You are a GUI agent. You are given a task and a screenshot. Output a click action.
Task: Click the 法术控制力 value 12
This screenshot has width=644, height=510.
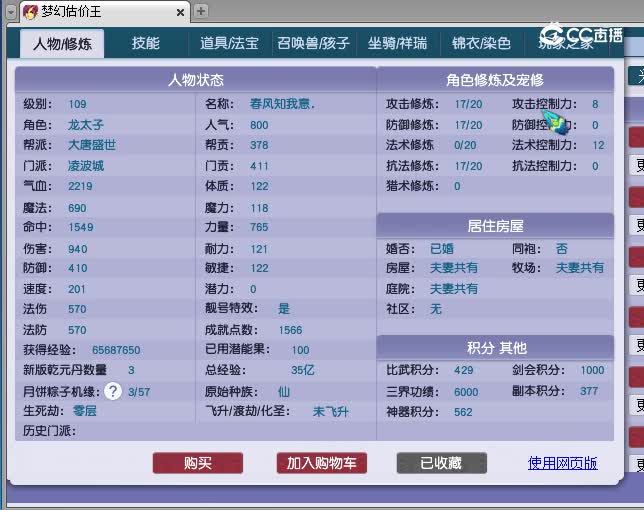[598, 145]
